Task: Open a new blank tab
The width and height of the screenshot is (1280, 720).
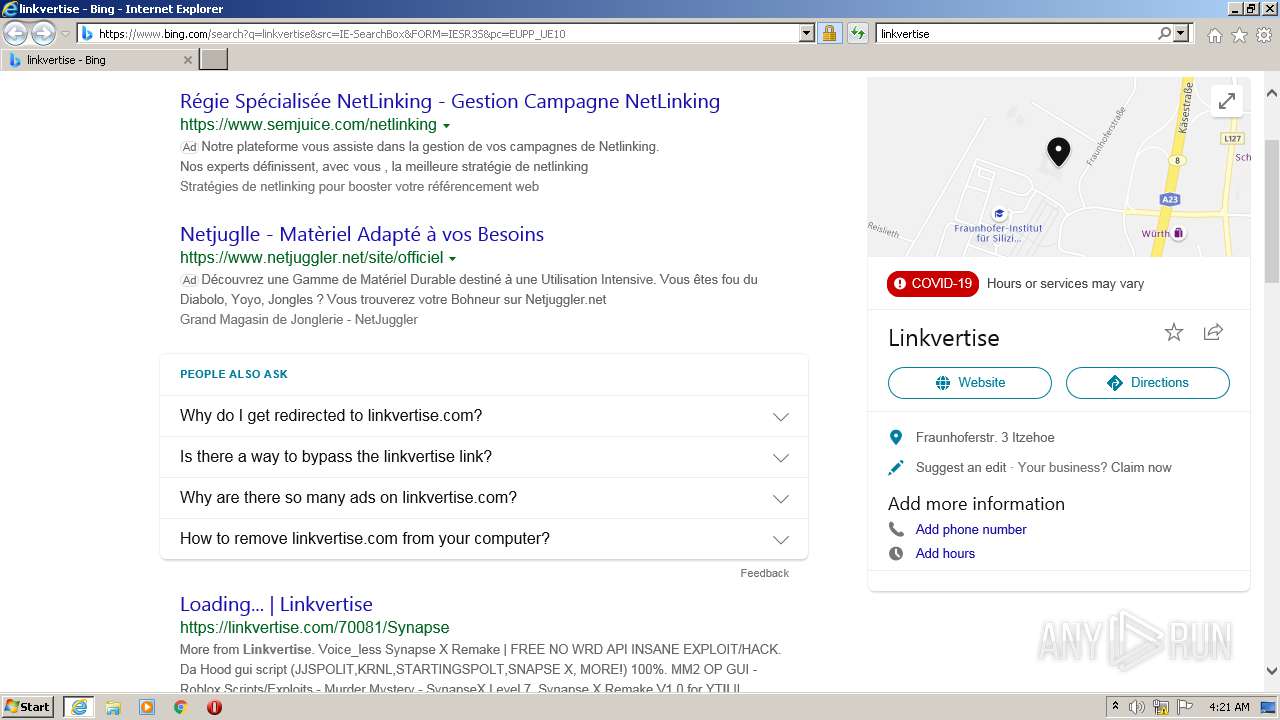Action: point(214,60)
